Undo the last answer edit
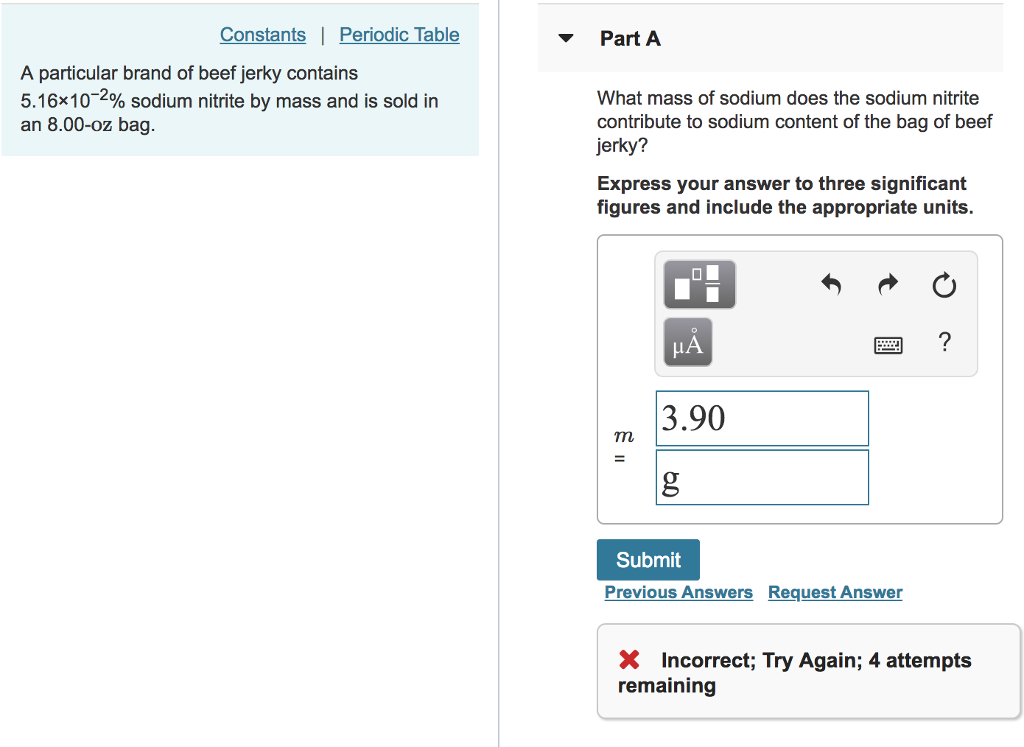 [x=831, y=284]
